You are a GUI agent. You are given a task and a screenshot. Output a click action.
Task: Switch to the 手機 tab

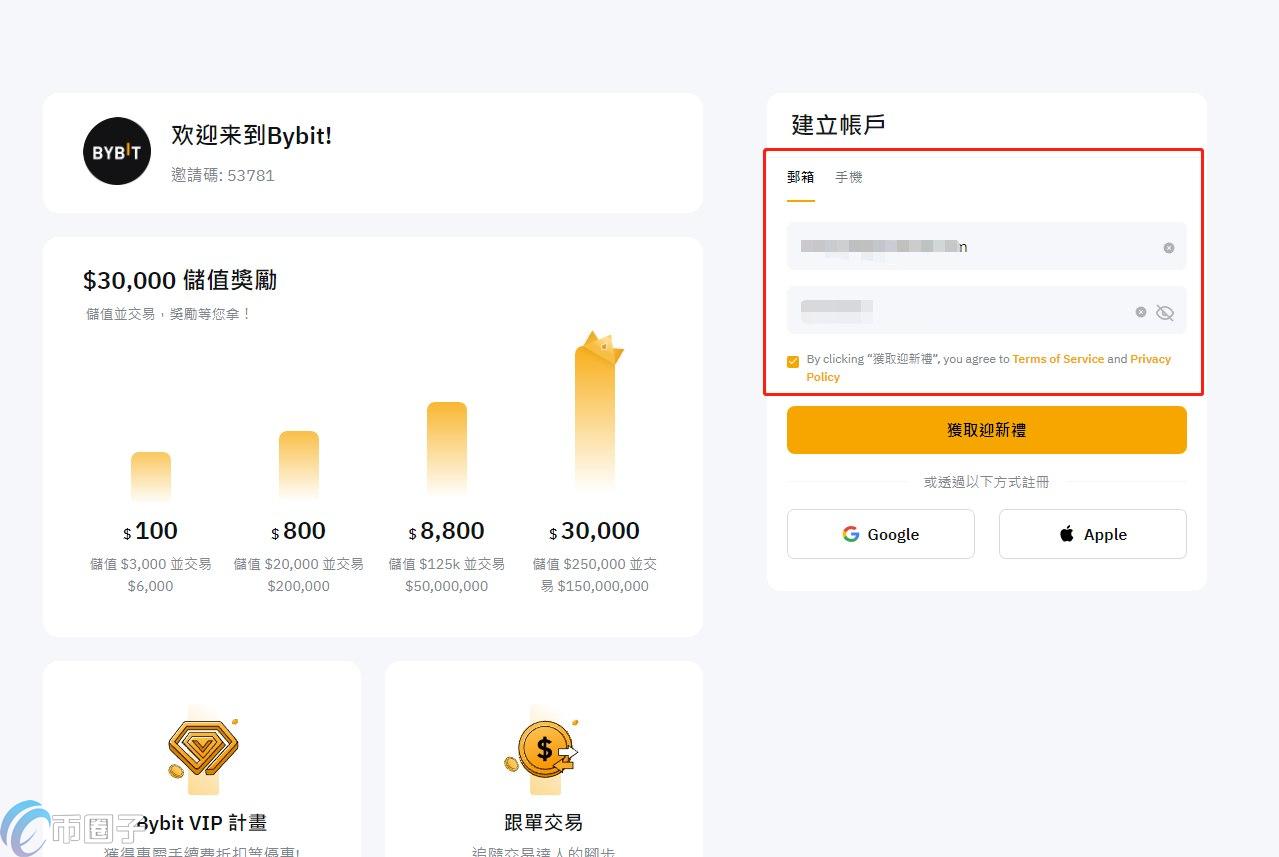[x=848, y=177]
